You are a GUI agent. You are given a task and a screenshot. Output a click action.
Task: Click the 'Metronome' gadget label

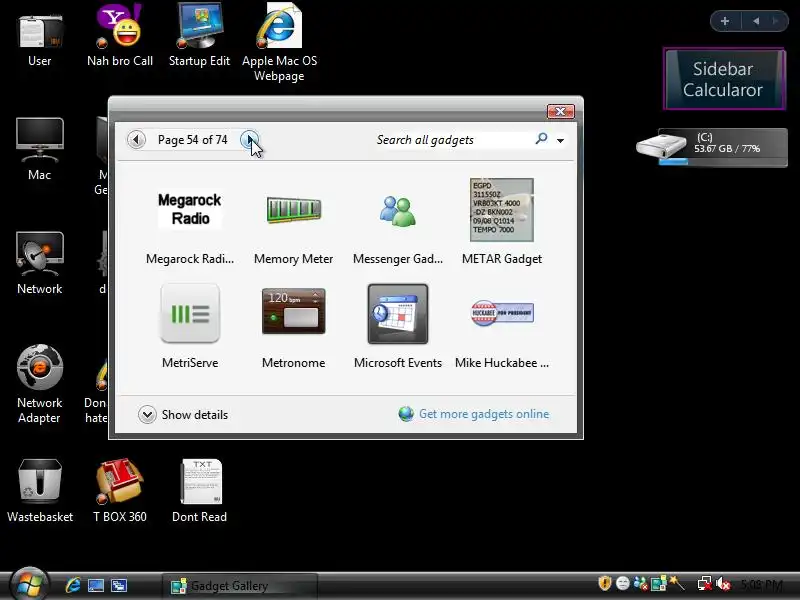[x=293, y=363]
